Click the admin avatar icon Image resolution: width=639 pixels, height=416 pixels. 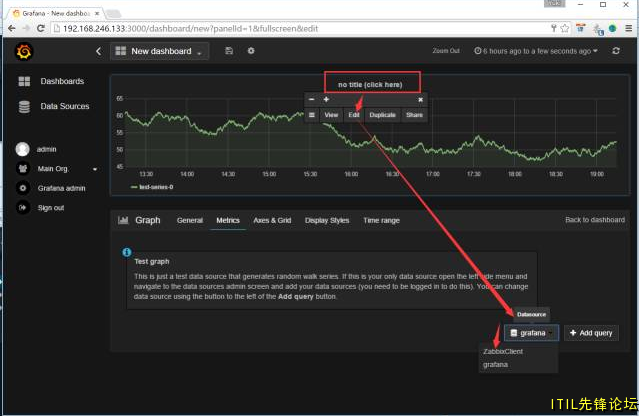pos(22,149)
